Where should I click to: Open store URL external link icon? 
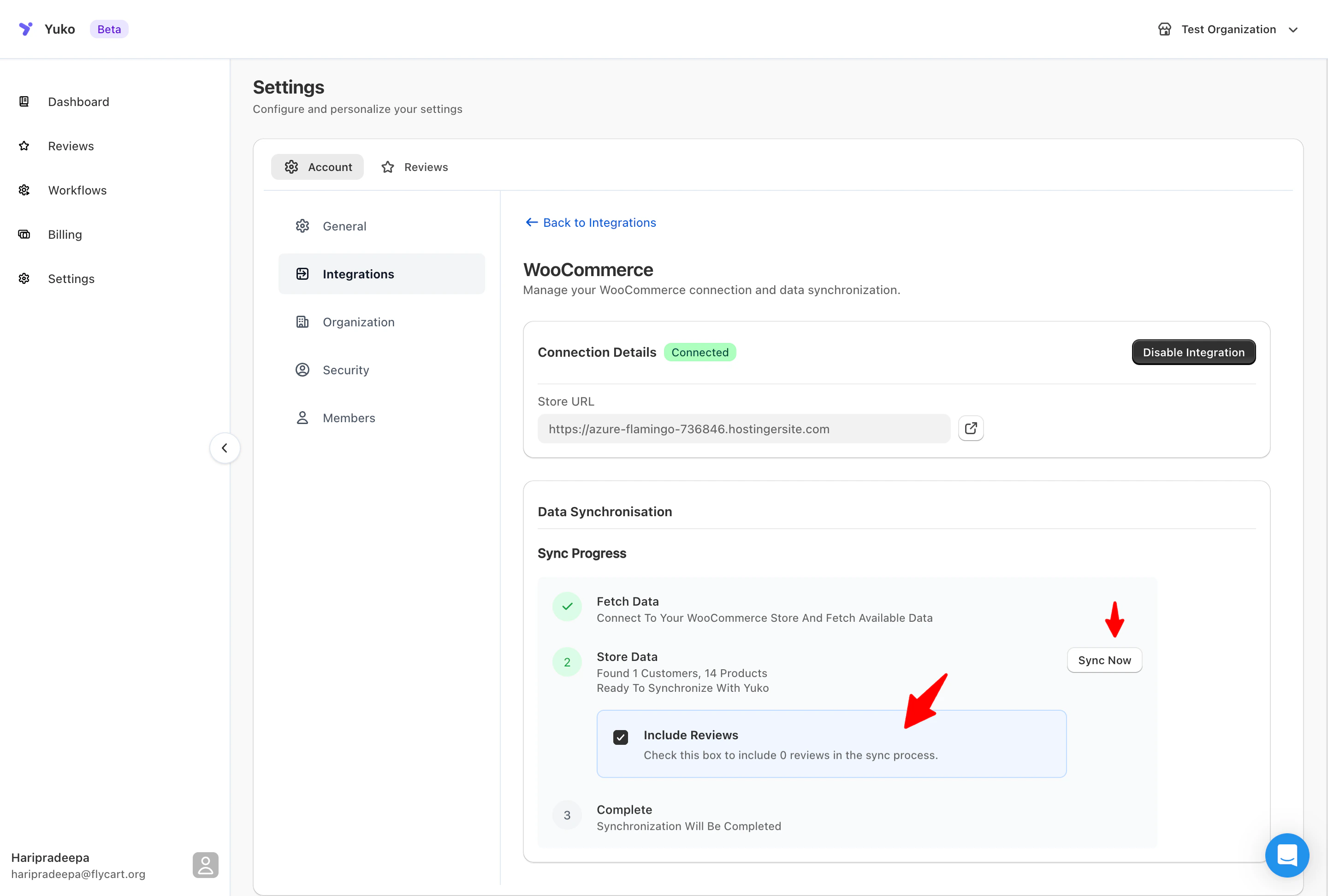pos(970,428)
